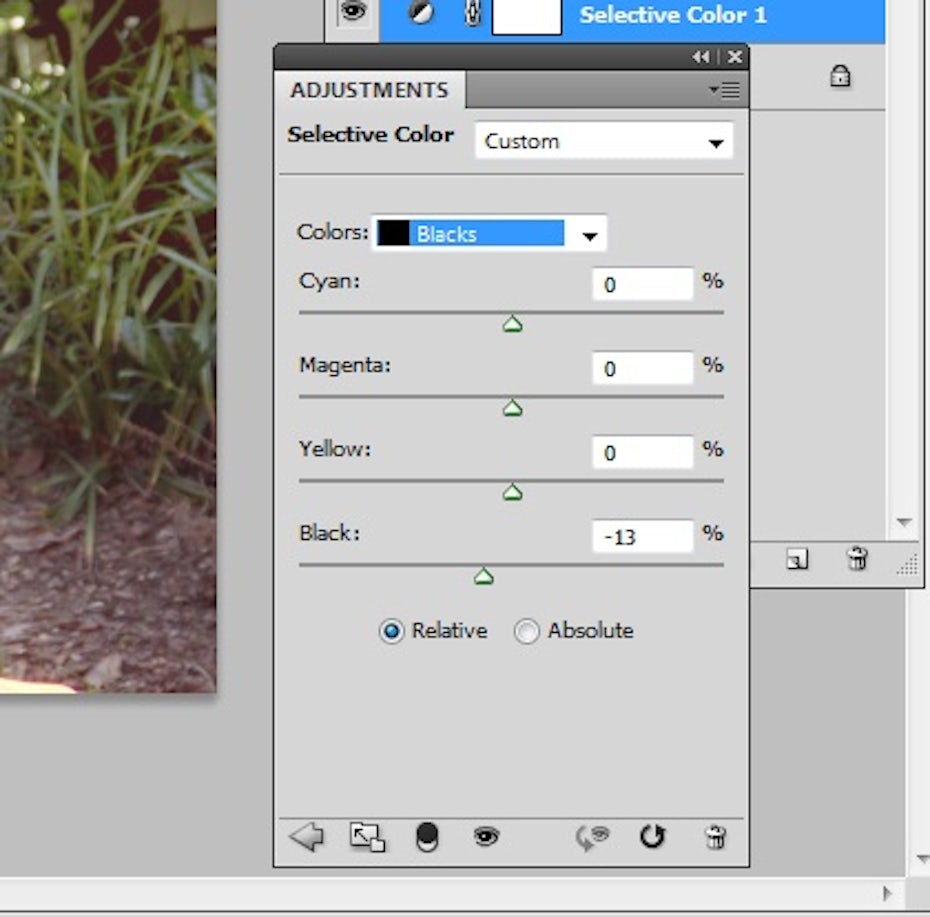Viewport: 930px width, 917px height.
Task: Click the window's vertical scroll down arrow
Action: (x=922, y=858)
